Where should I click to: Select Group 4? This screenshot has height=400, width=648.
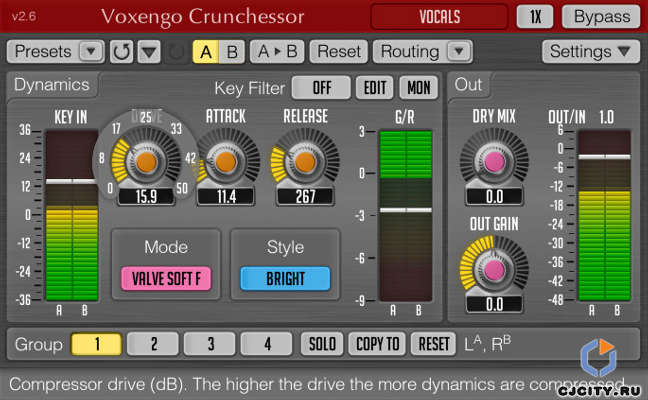pos(267,344)
